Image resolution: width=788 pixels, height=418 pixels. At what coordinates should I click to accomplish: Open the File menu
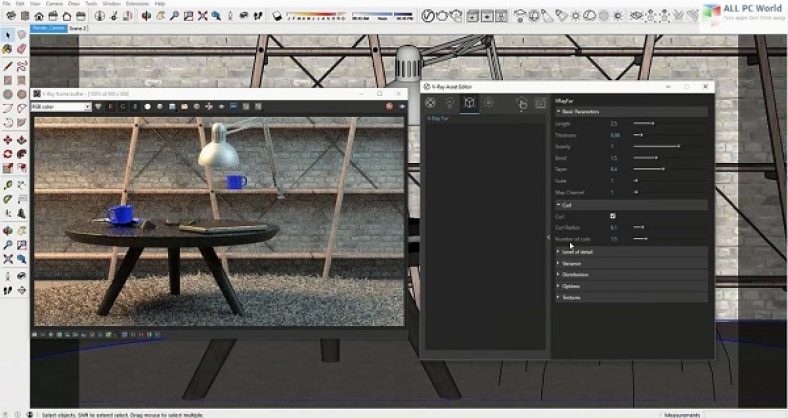pyautogui.click(x=6, y=4)
